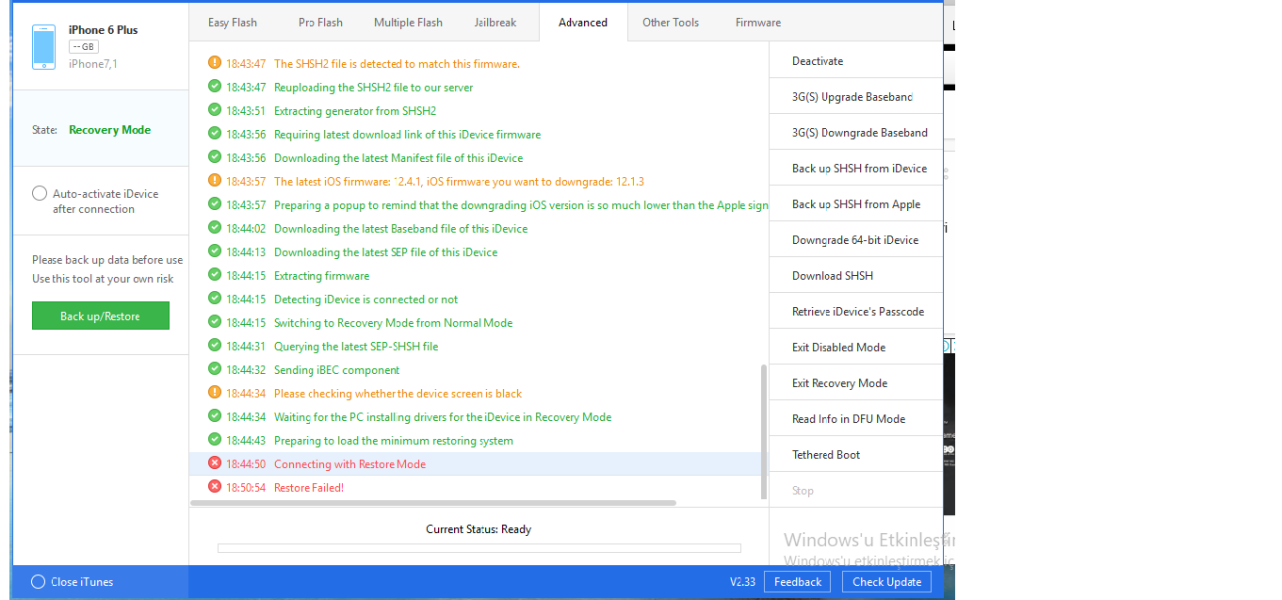Choose Exit Recovery Mode
Screen dimensions: 1282x600
point(839,383)
